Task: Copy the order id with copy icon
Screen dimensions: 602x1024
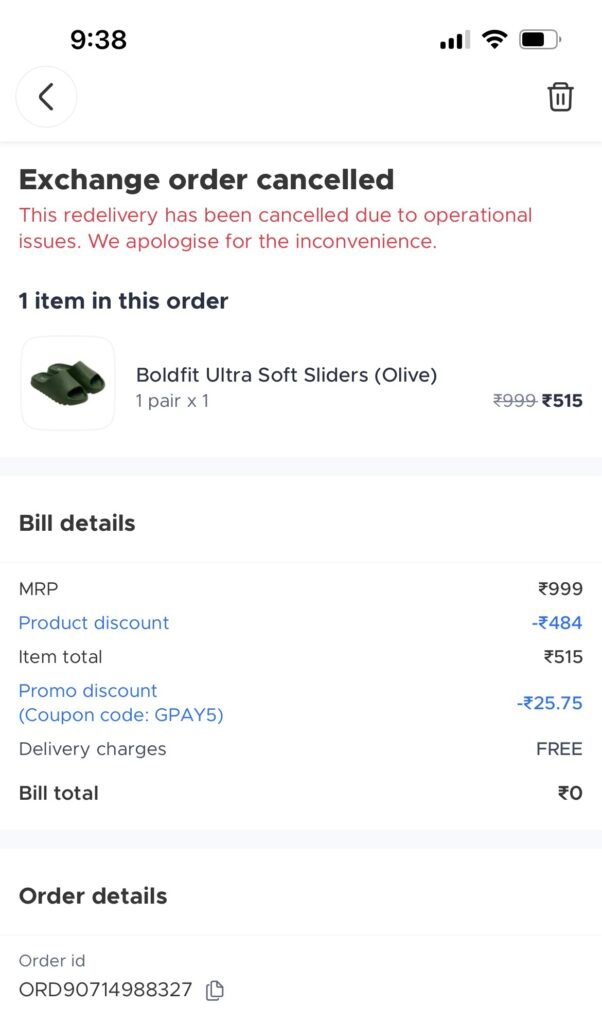Action: (214, 990)
